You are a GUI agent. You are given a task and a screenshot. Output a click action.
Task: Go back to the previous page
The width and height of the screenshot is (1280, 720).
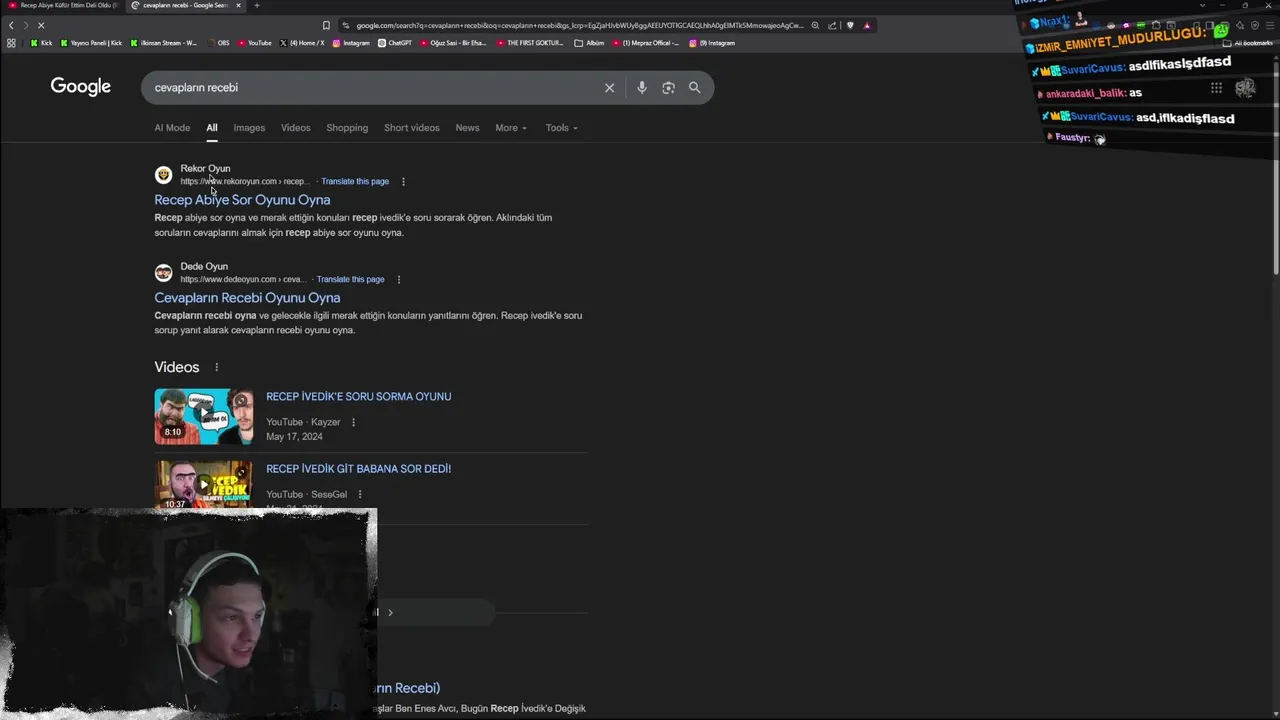[11, 25]
